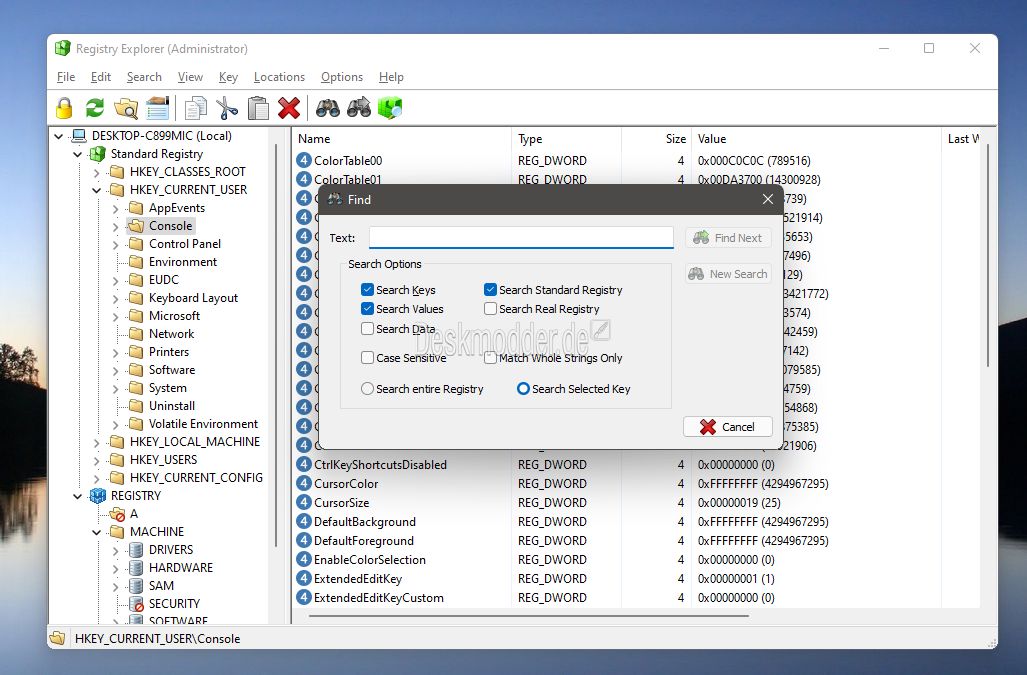Click the Copy documents toolbar icon

point(195,108)
